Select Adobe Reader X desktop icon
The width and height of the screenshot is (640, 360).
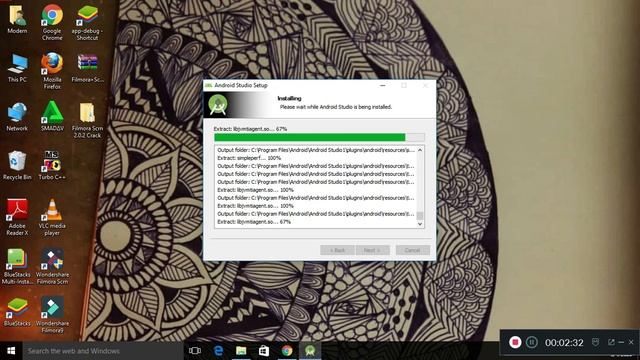click(x=17, y=217)
